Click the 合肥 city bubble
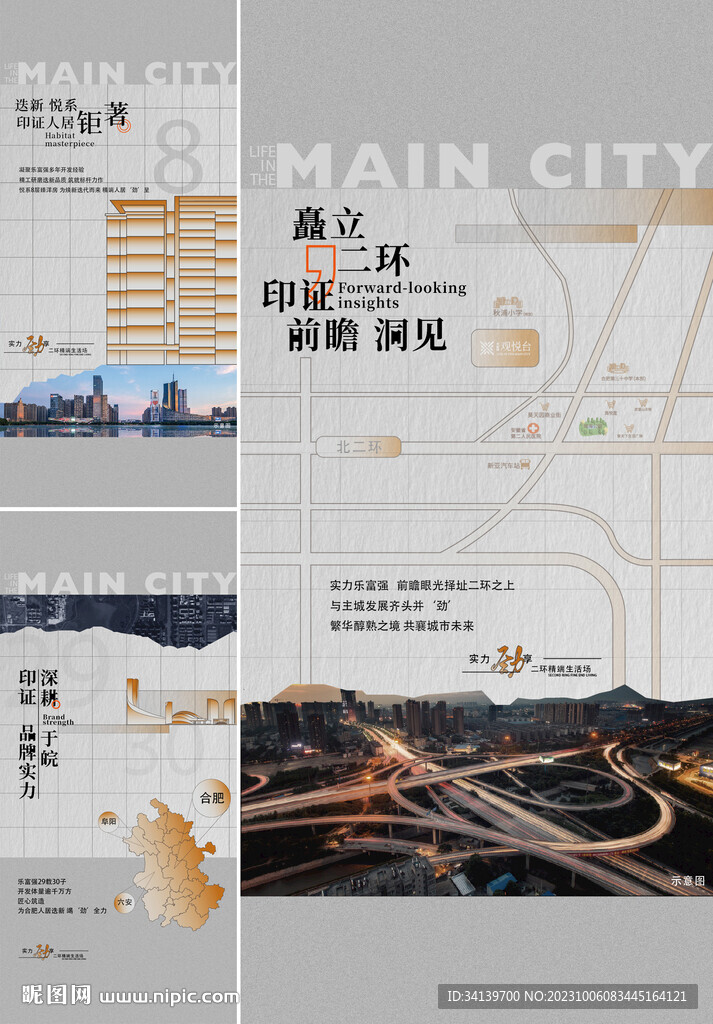 pos(212,798)
